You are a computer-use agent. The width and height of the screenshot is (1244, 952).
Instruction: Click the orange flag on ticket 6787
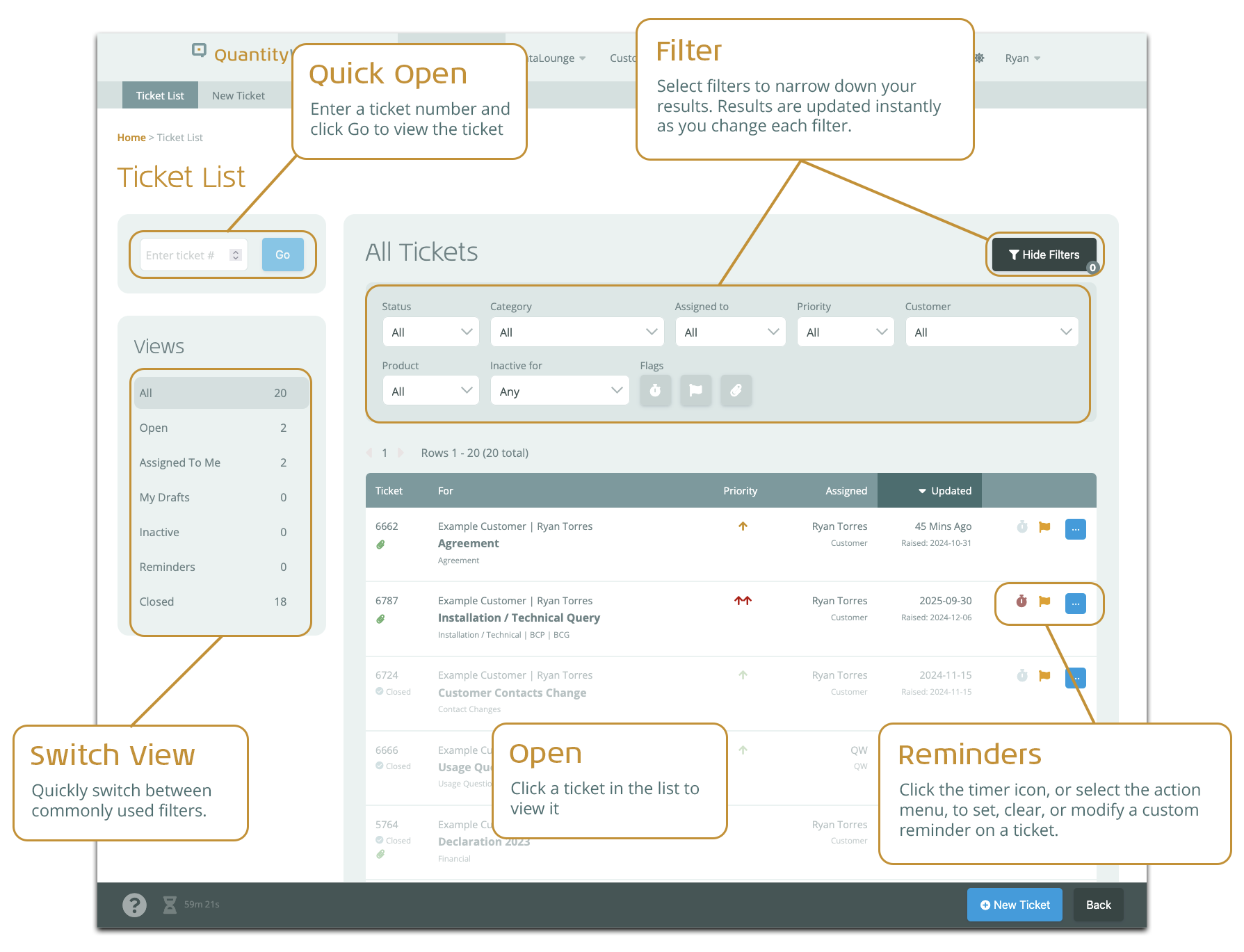point(1044,602)
